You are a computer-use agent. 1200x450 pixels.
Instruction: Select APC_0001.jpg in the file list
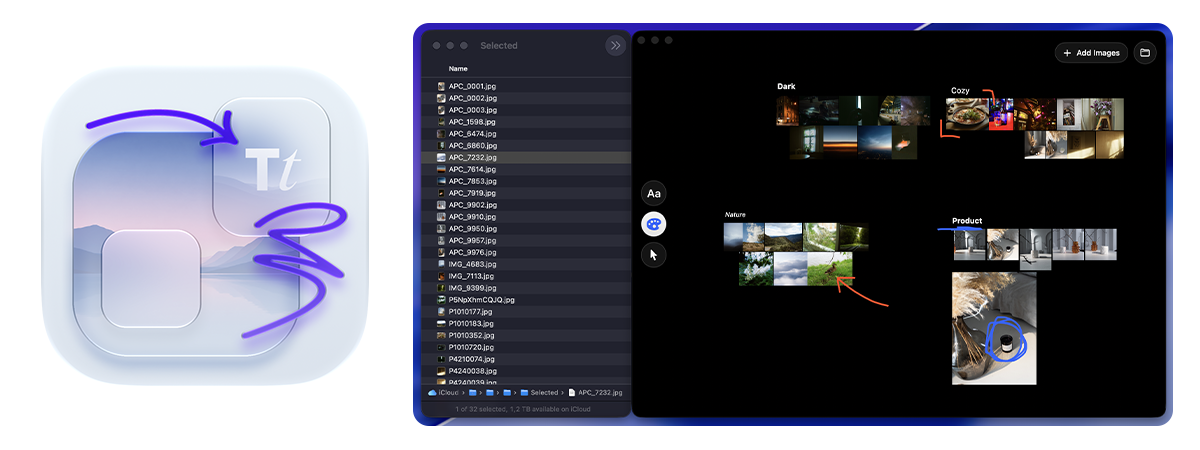526,86
